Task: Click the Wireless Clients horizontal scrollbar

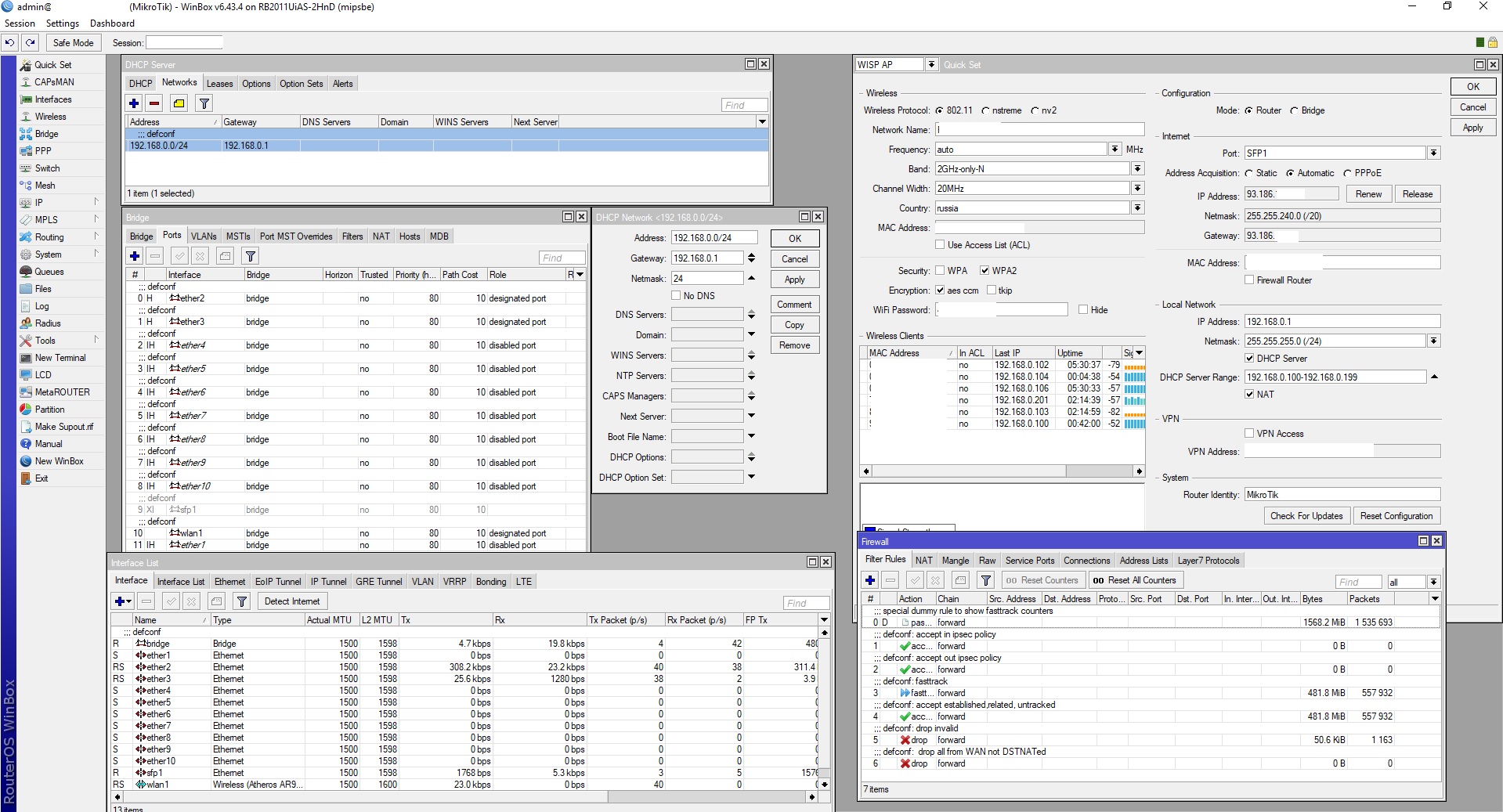Action: (x=1003, y=471)
